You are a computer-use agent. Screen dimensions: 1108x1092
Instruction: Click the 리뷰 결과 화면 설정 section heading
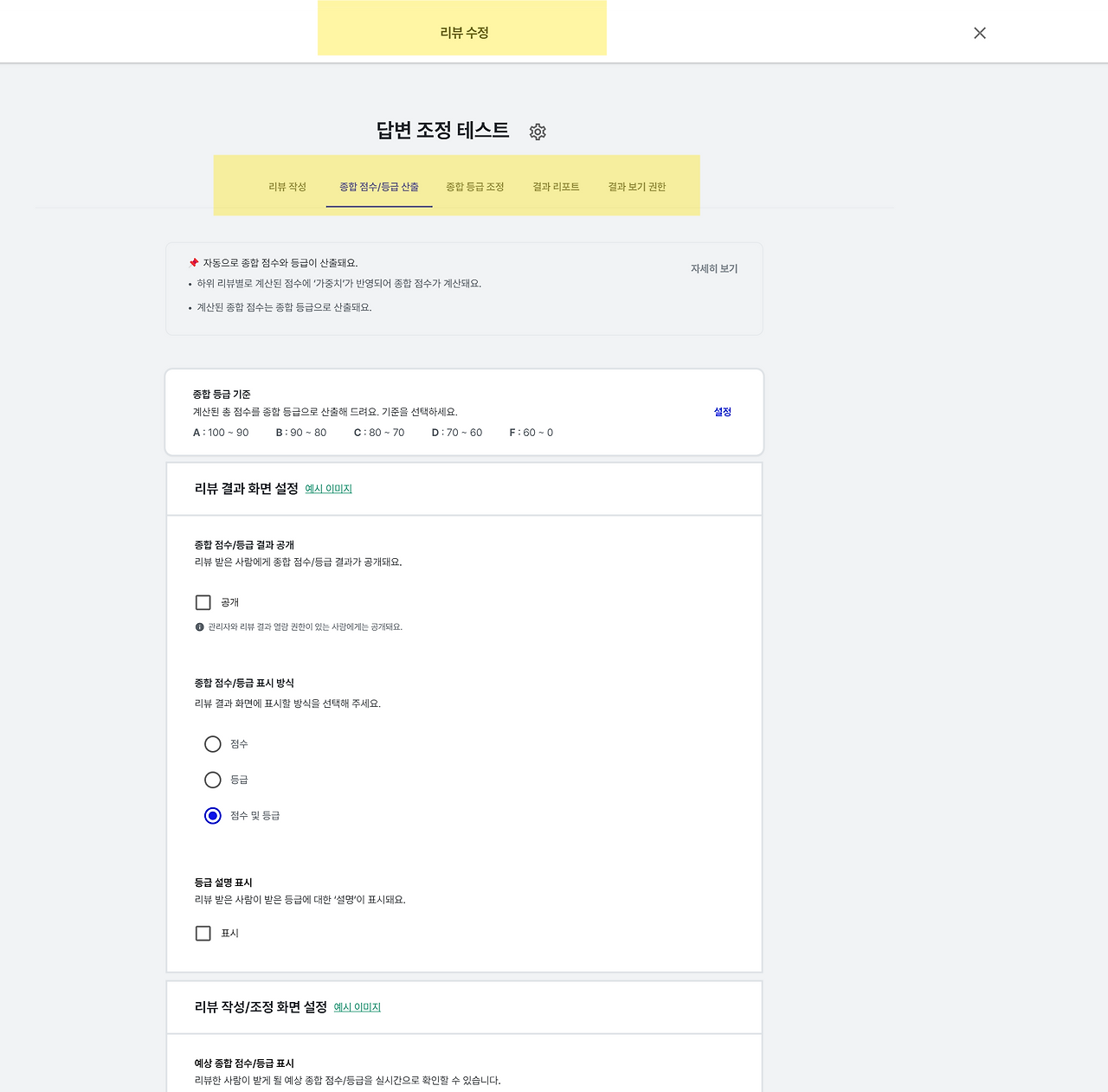point(247,489)
